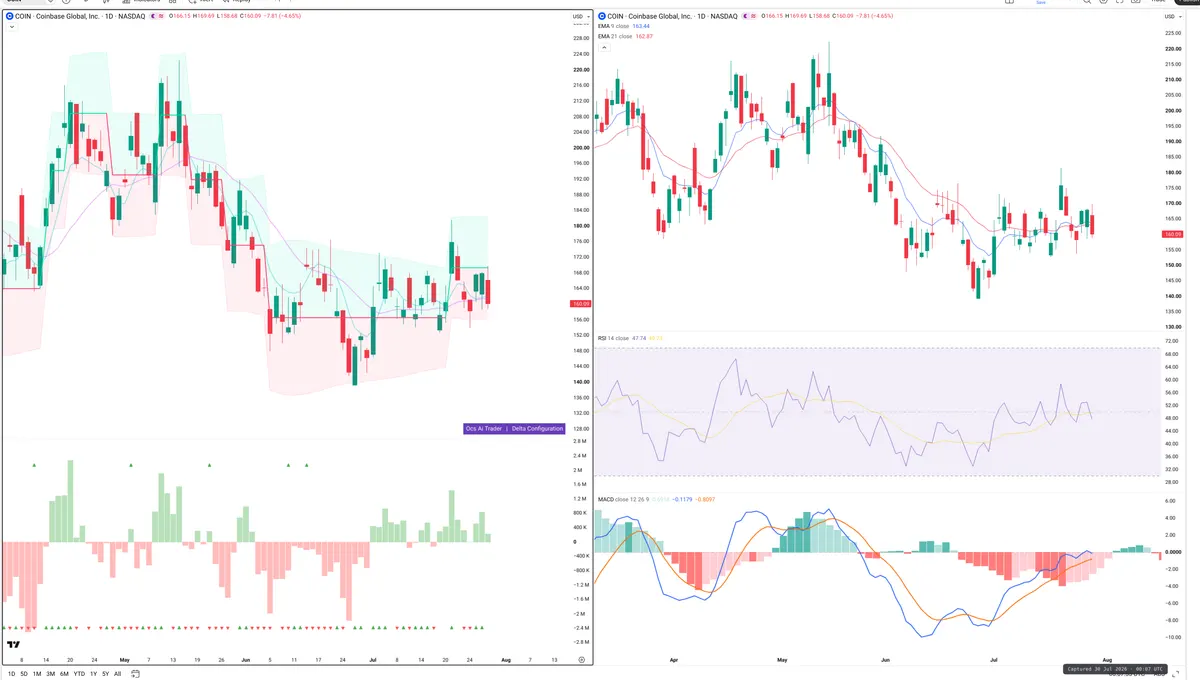
Task: Click the EMA 9 value 163.44
Action: (643, 27)
